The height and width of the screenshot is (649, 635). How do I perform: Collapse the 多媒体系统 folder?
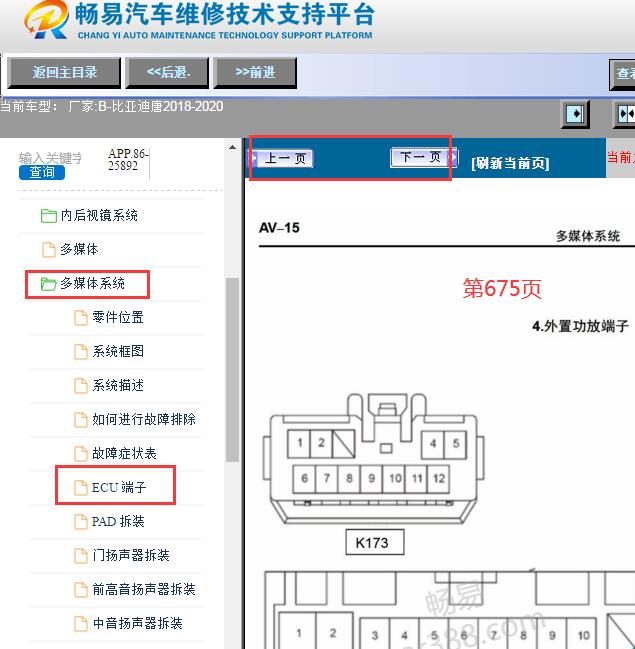(93, 284)
